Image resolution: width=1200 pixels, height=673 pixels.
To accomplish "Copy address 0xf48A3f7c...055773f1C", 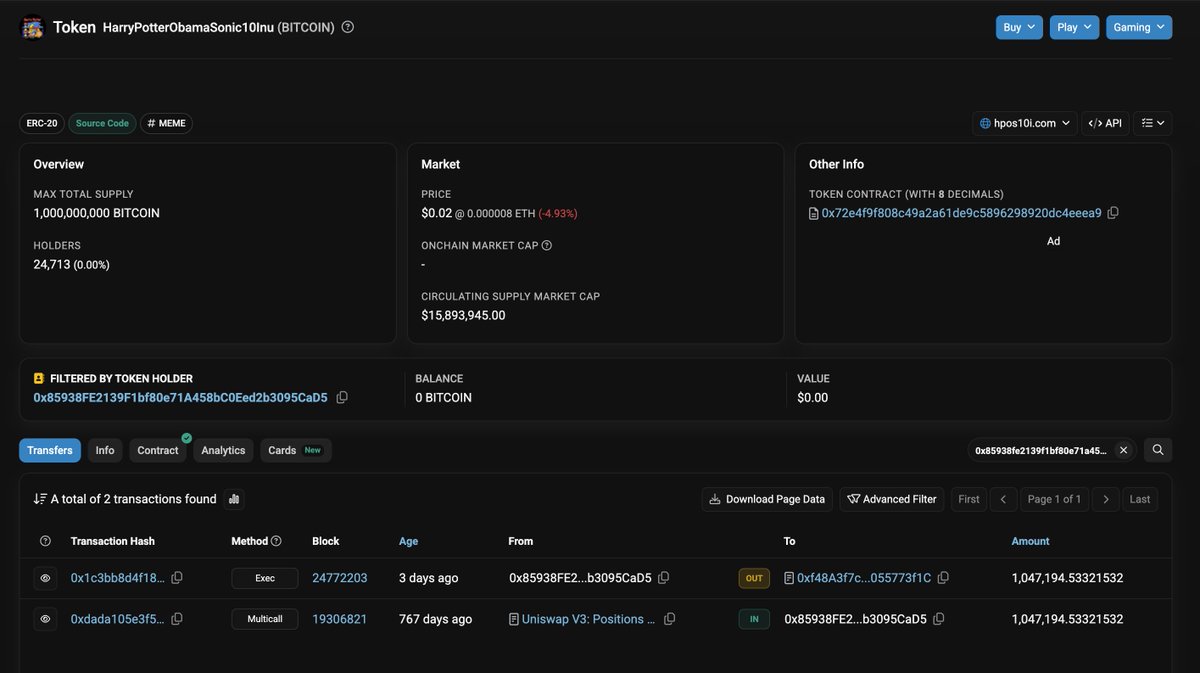I will point(943,578).
